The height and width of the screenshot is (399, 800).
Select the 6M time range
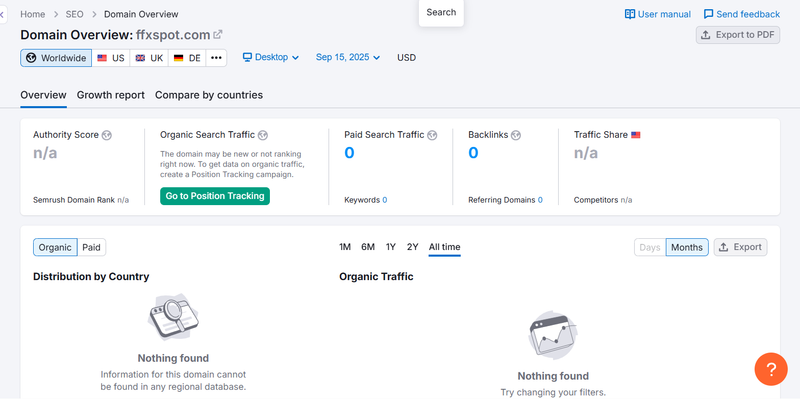point(368,247)
